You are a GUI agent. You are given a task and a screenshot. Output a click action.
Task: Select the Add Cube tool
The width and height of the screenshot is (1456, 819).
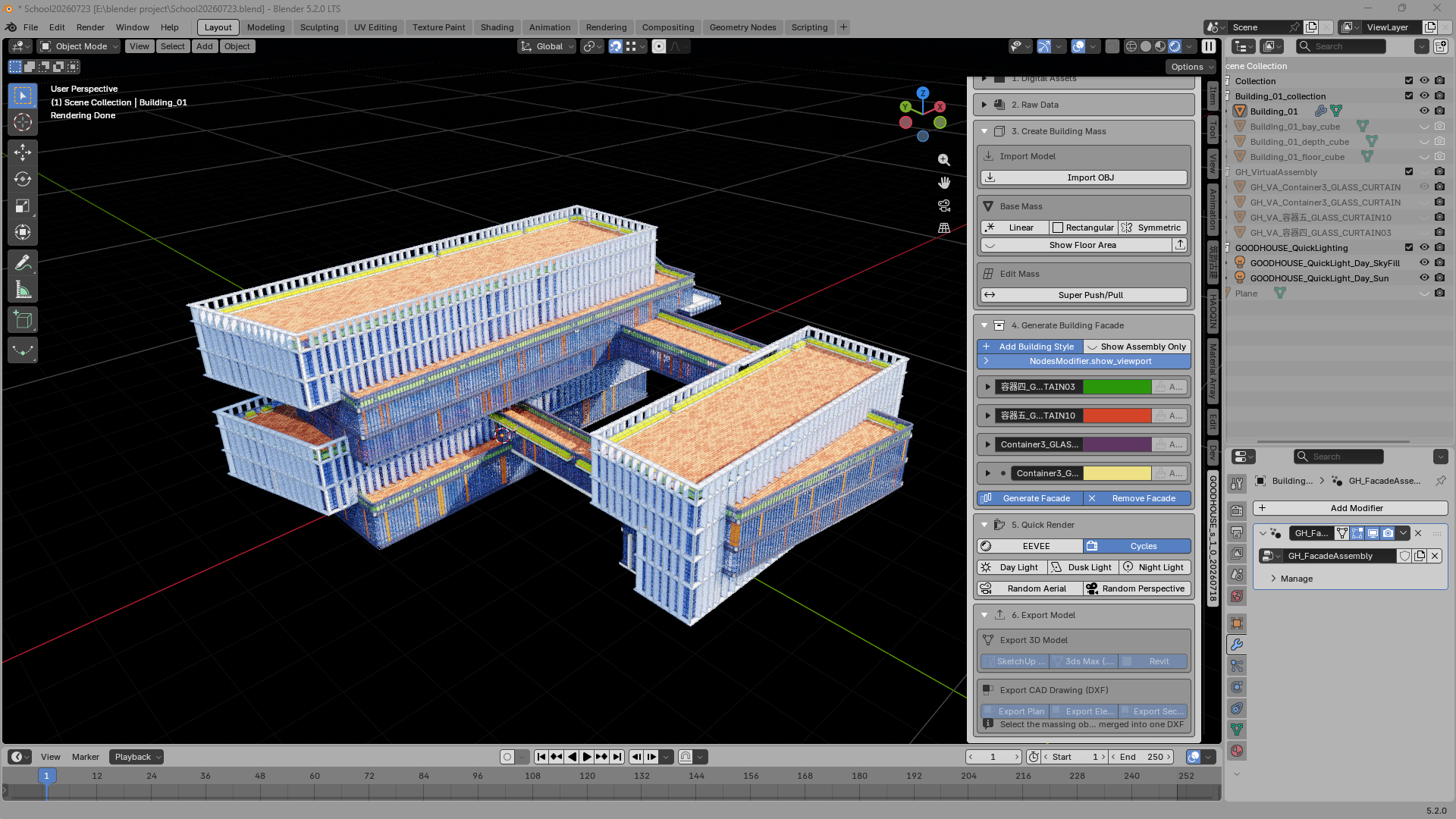(x=23, y=320)
